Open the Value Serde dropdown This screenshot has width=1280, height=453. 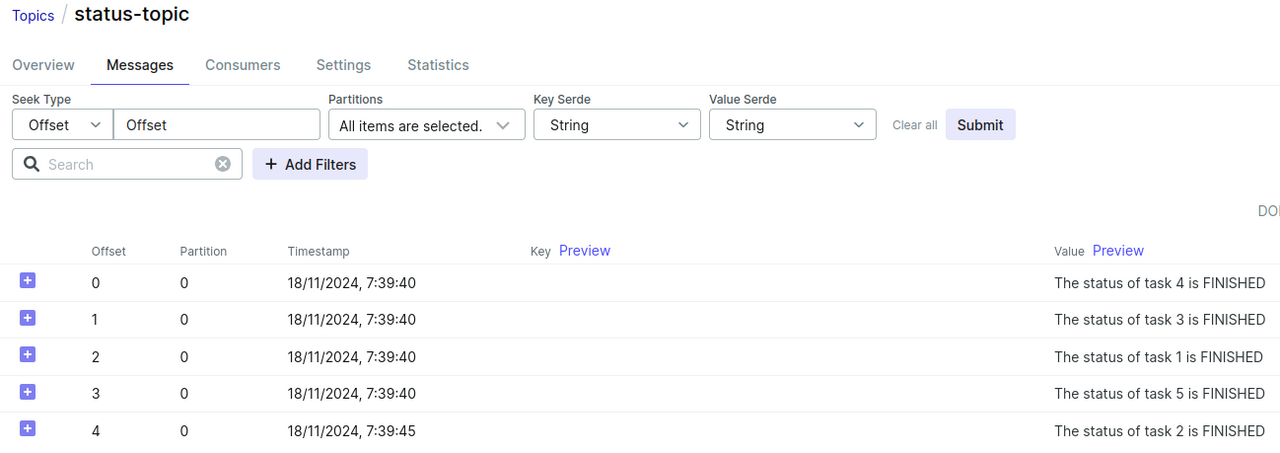[x=792, y=125]
